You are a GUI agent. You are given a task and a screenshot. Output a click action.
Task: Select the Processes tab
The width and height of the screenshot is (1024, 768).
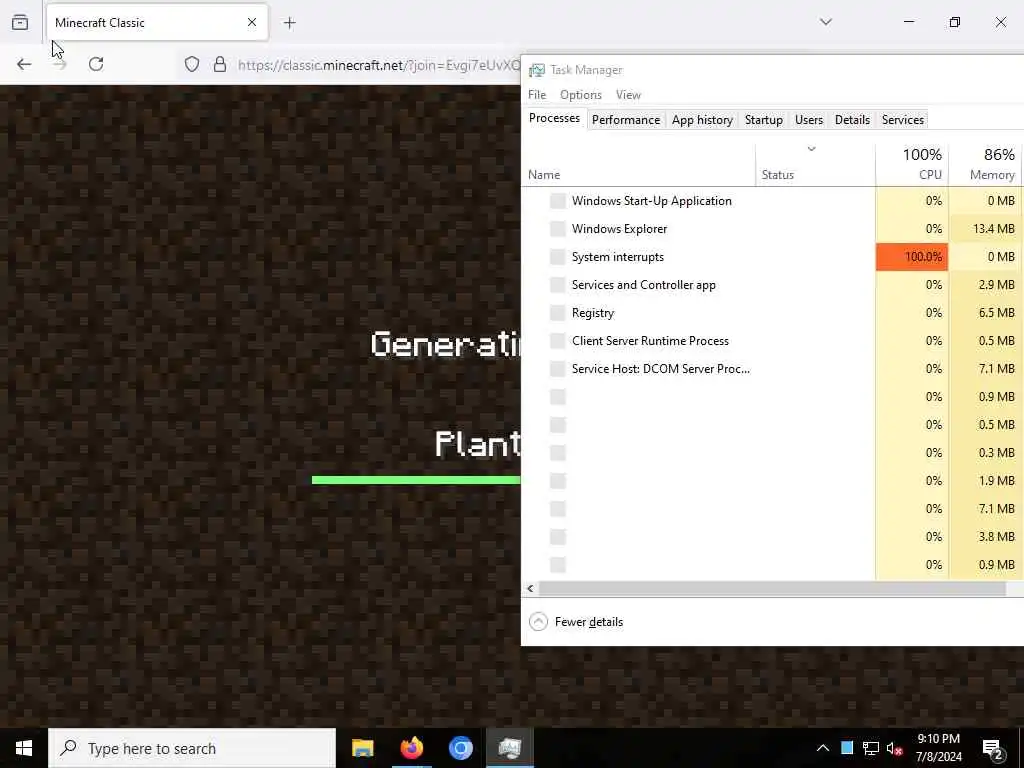coord(554,118)
